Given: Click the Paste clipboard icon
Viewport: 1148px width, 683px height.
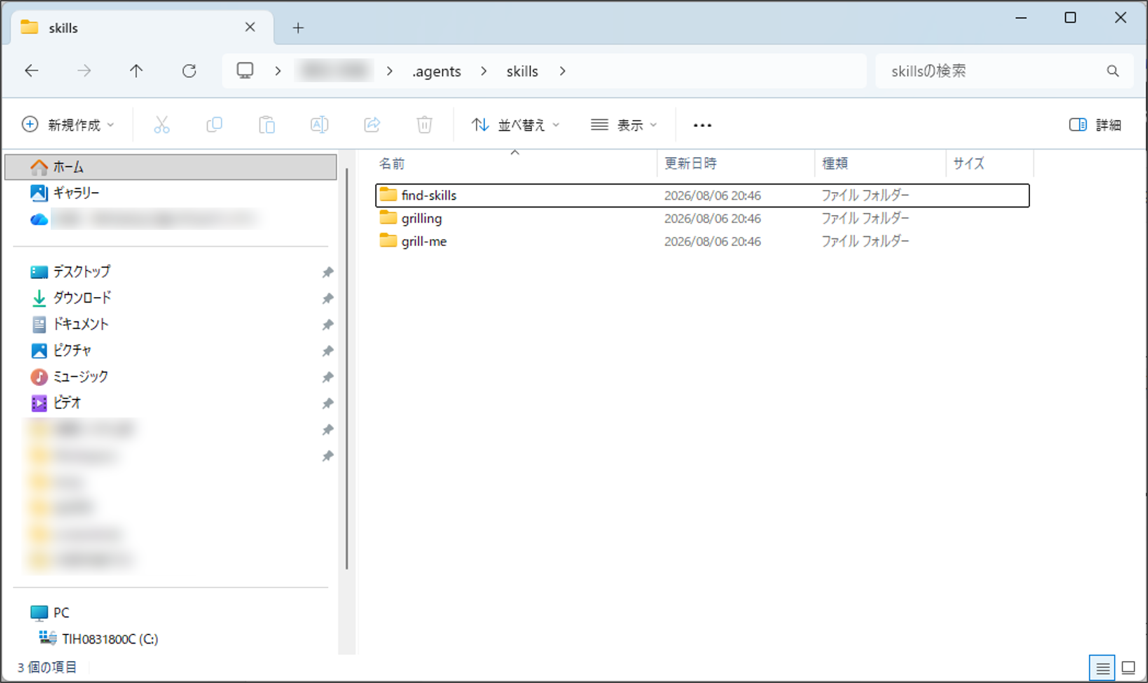Looking at the screenshot, I should (266, 125).
